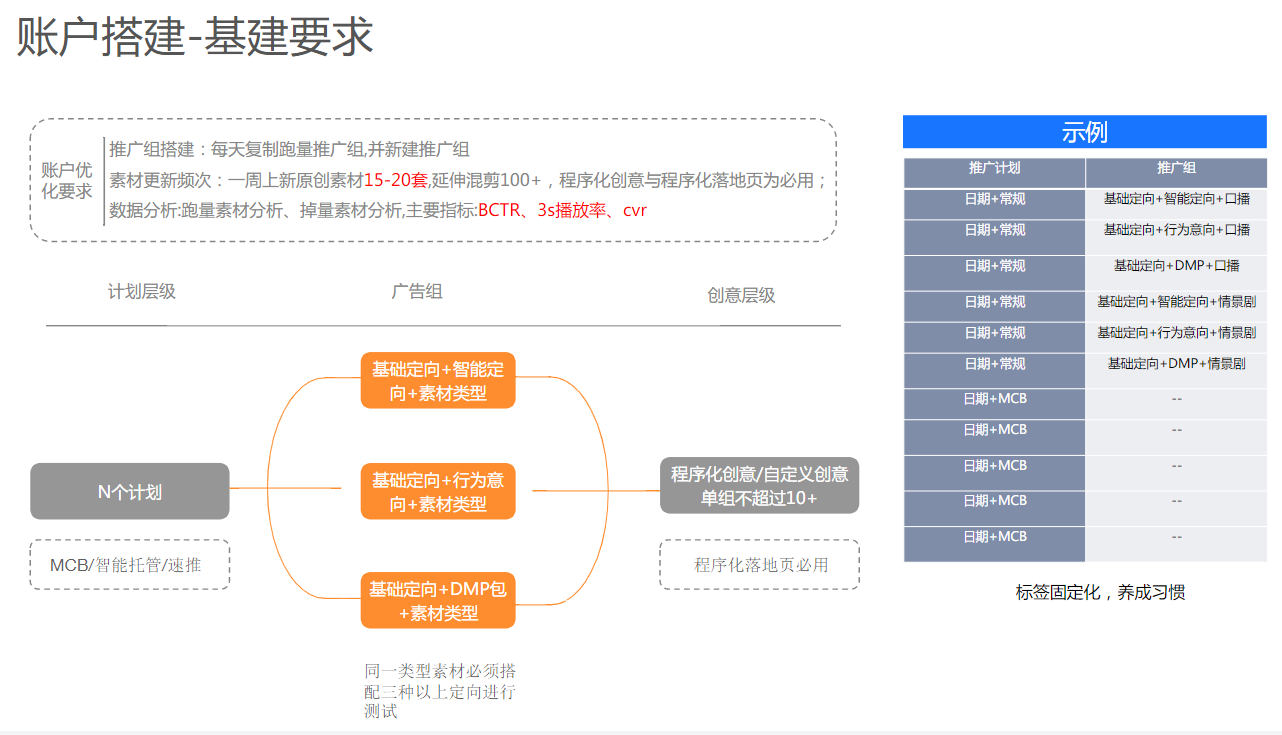The image size is (1282, 735).
Task: Click orange box 基础定向+DMP包+素材类型
Action: (x=438, y=601)
